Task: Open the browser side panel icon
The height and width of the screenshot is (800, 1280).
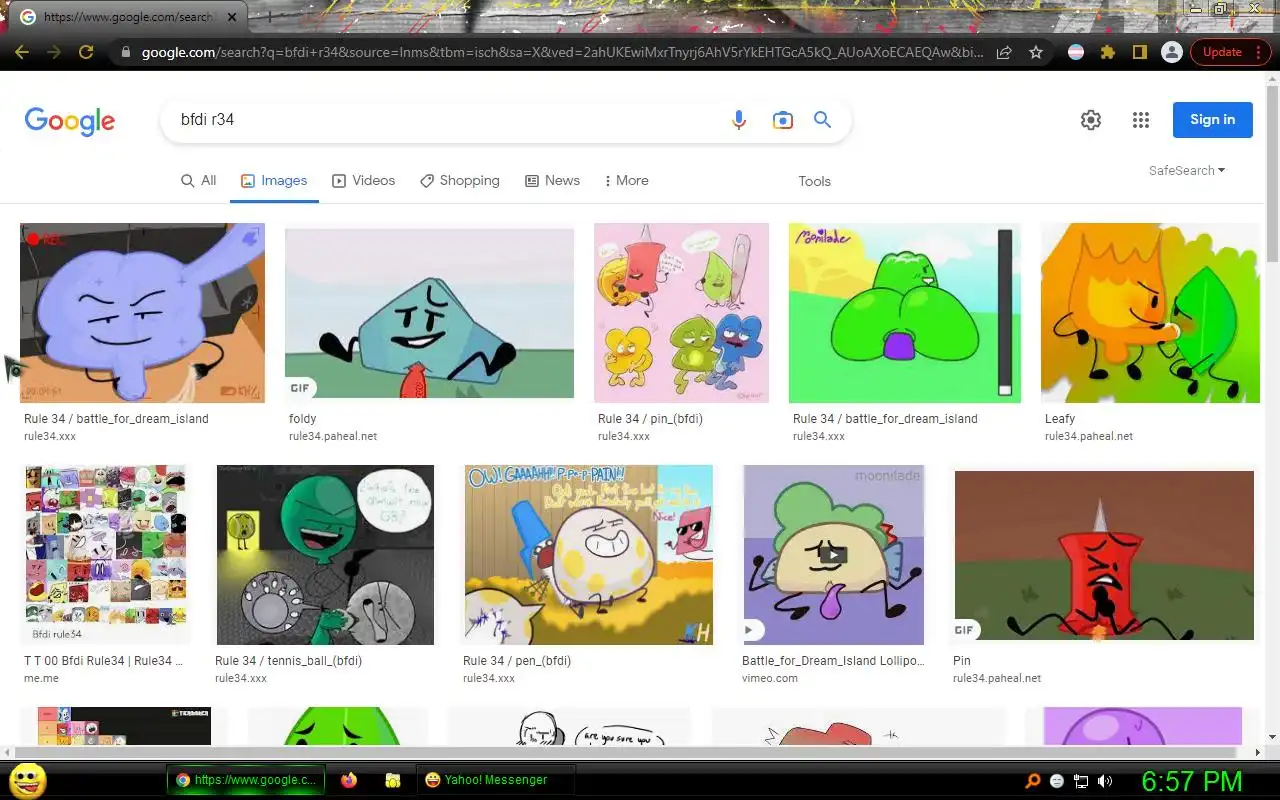Action: coord(1140,52)
